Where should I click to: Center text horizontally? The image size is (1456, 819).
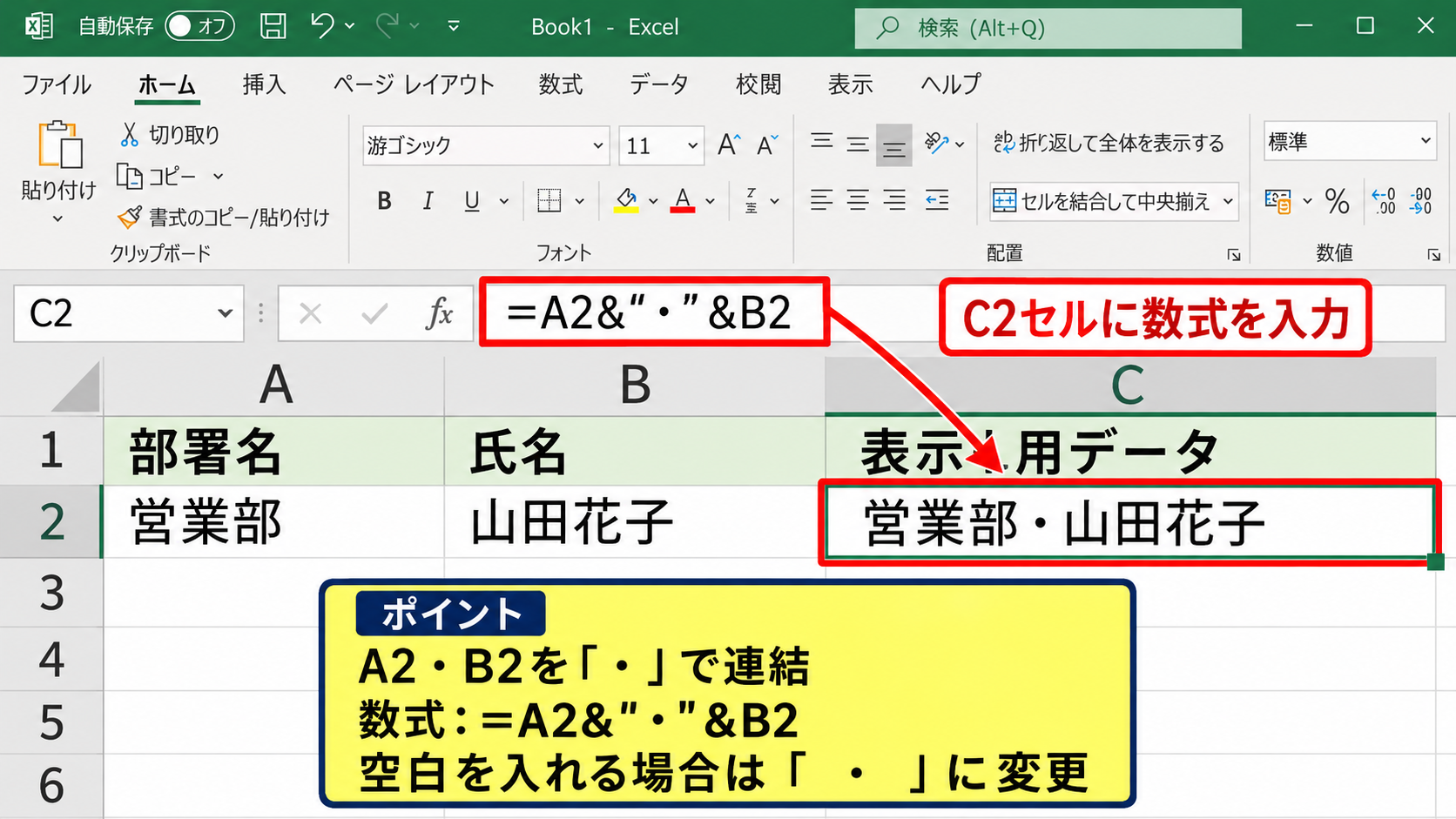pyautogui.click(x=858, y=200)
